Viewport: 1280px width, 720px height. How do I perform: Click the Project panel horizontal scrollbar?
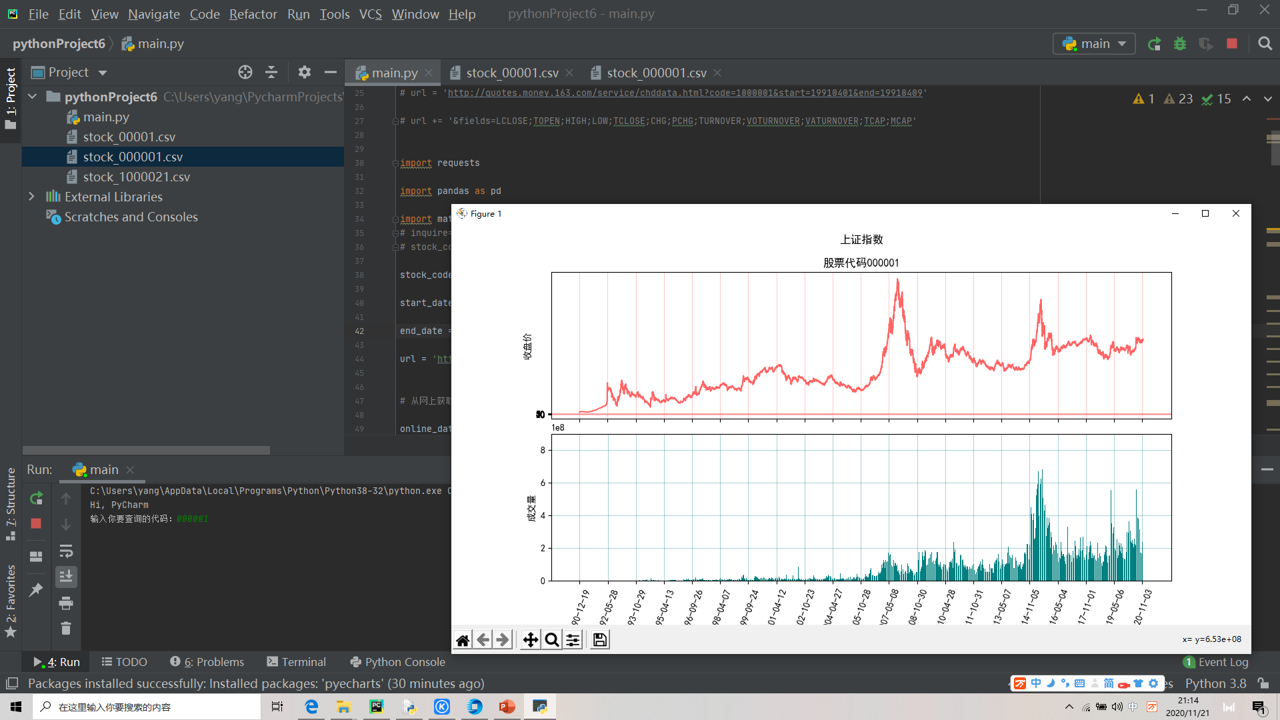[x=146, y=450]
